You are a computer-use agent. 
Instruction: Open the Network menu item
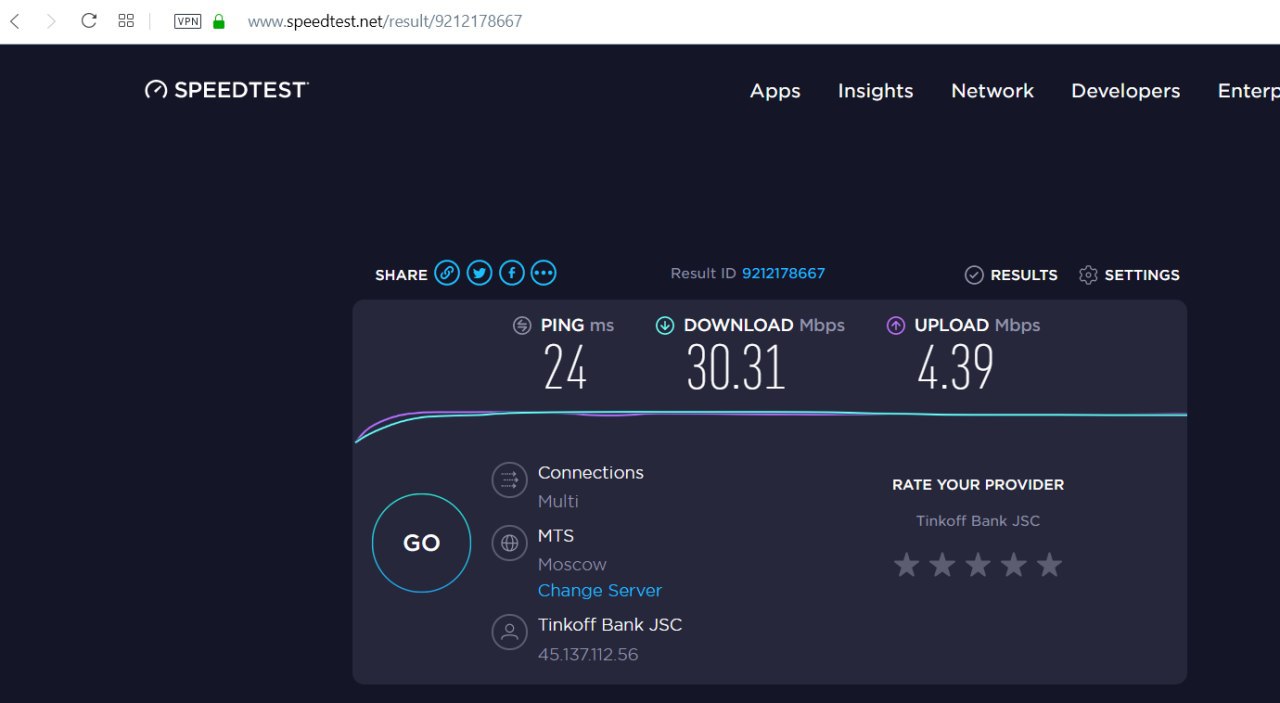pyautogui.click(x=992, y=91)
